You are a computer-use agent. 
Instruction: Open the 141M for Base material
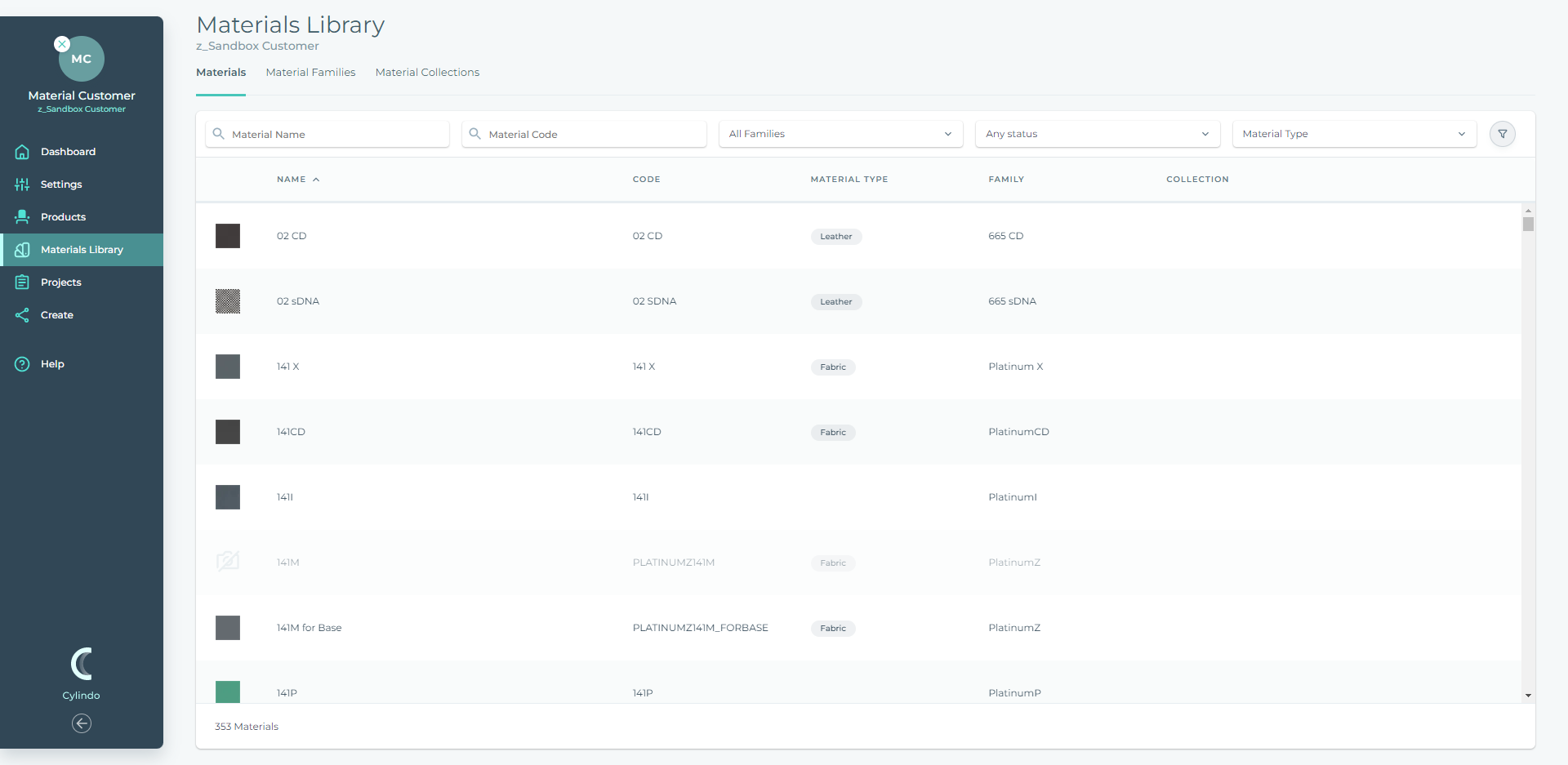point(309,628)
